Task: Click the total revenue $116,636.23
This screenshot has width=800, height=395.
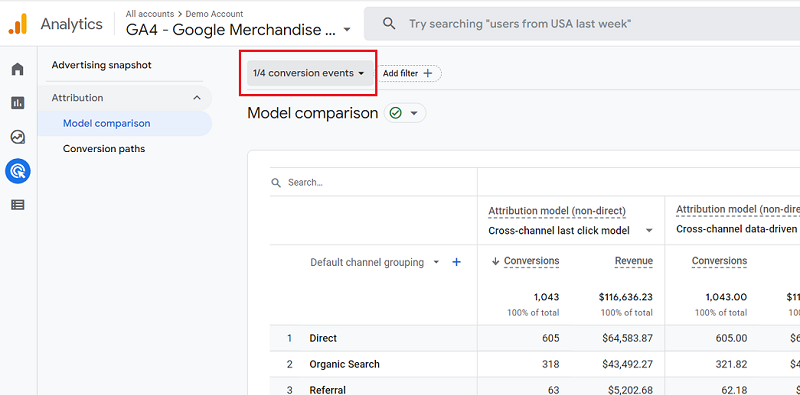Action: click(626, 297)
